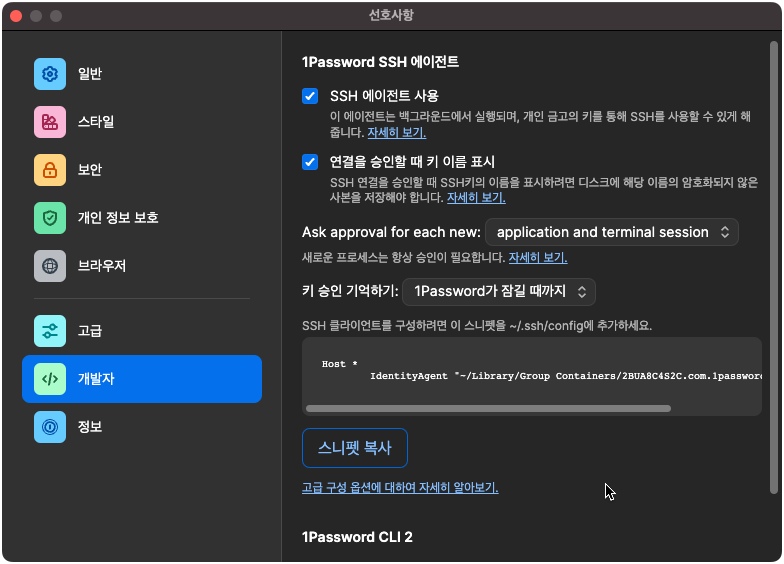Select the 브라우저 section

click(142, 266)
